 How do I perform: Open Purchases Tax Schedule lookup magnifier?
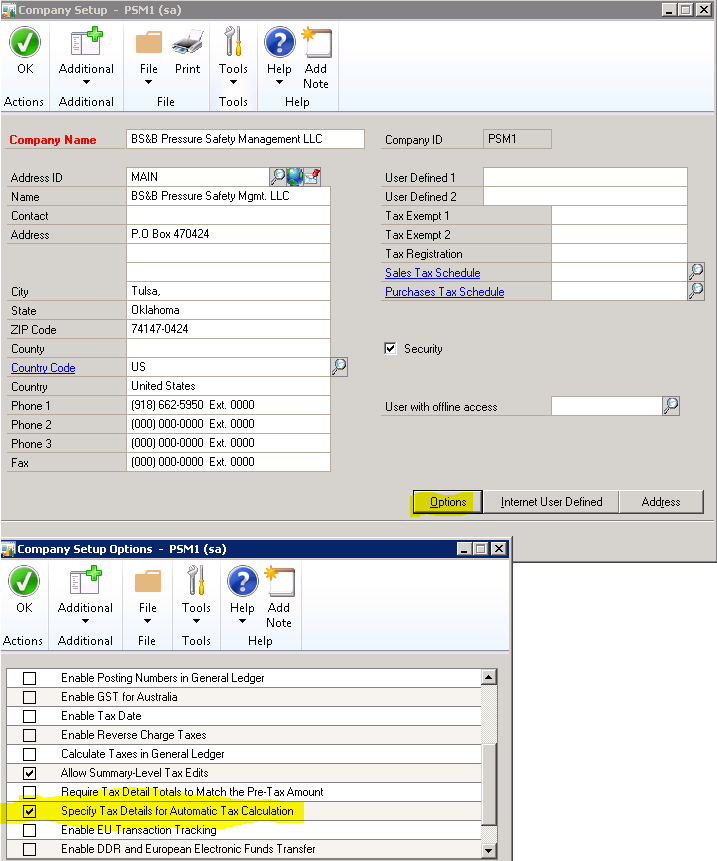click(x=696, y=291)
